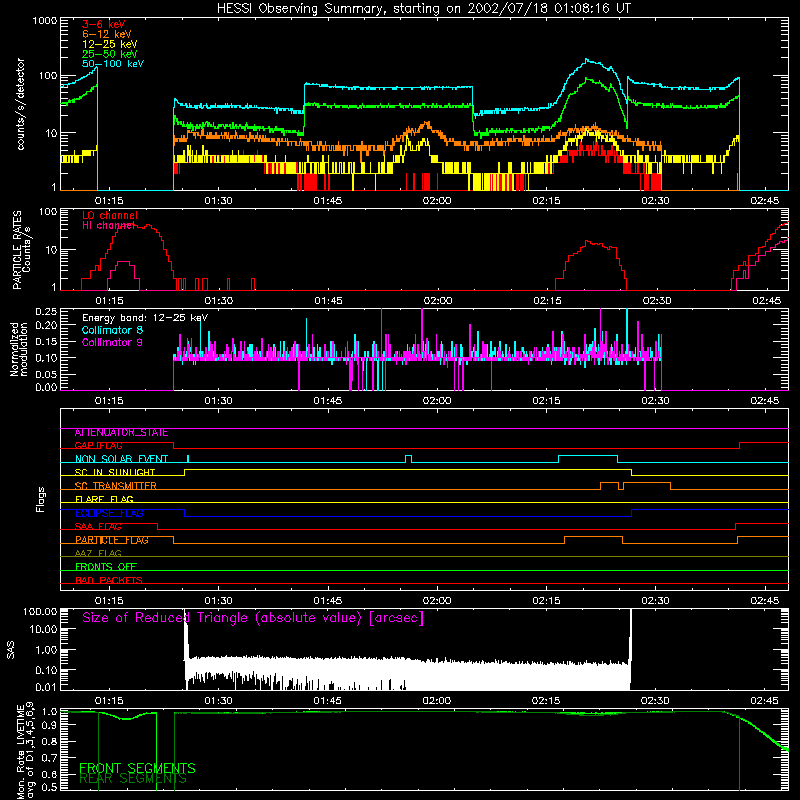Click the 0.15 value on modulation axis

click(46, 342)
